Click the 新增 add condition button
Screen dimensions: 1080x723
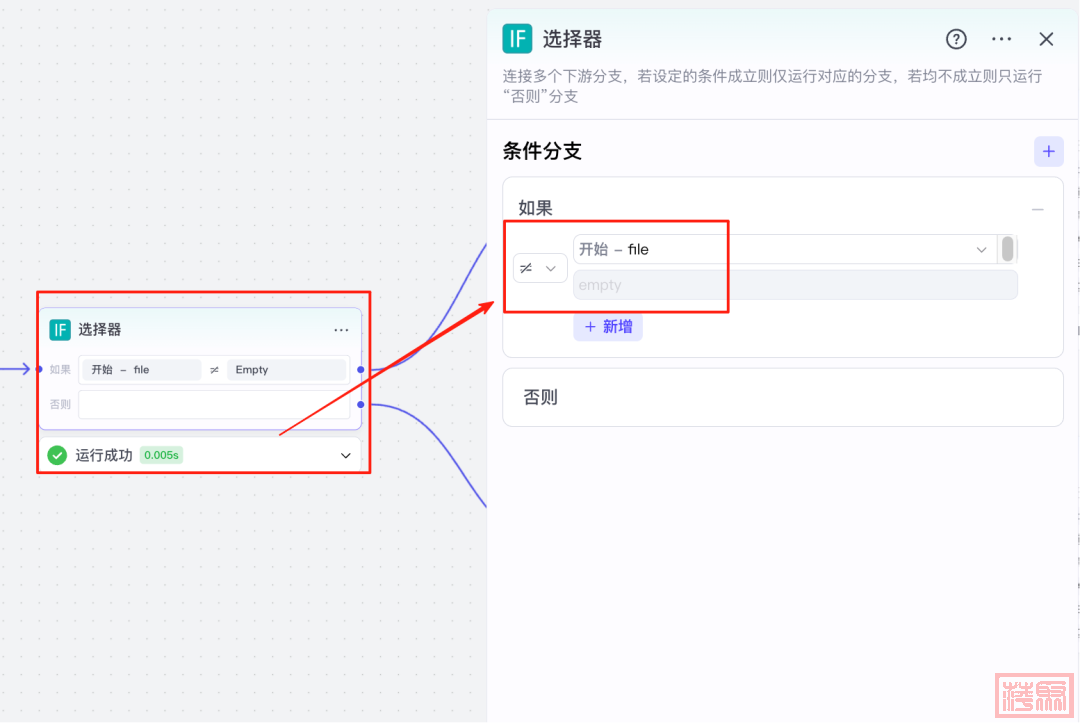pos(608,327)
